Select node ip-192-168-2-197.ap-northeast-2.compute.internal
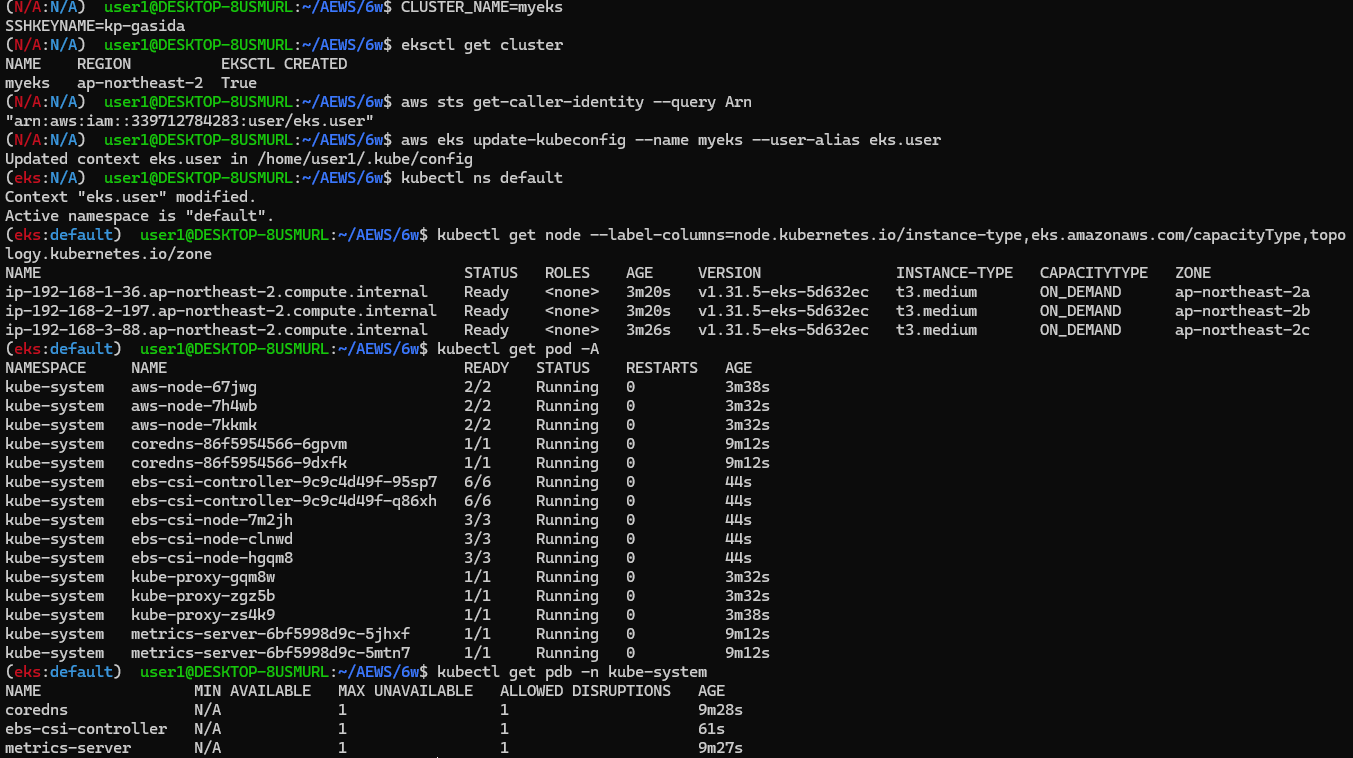Viewport: 1353px width, 758px height. pyautogui.click(x=221, y=311)
